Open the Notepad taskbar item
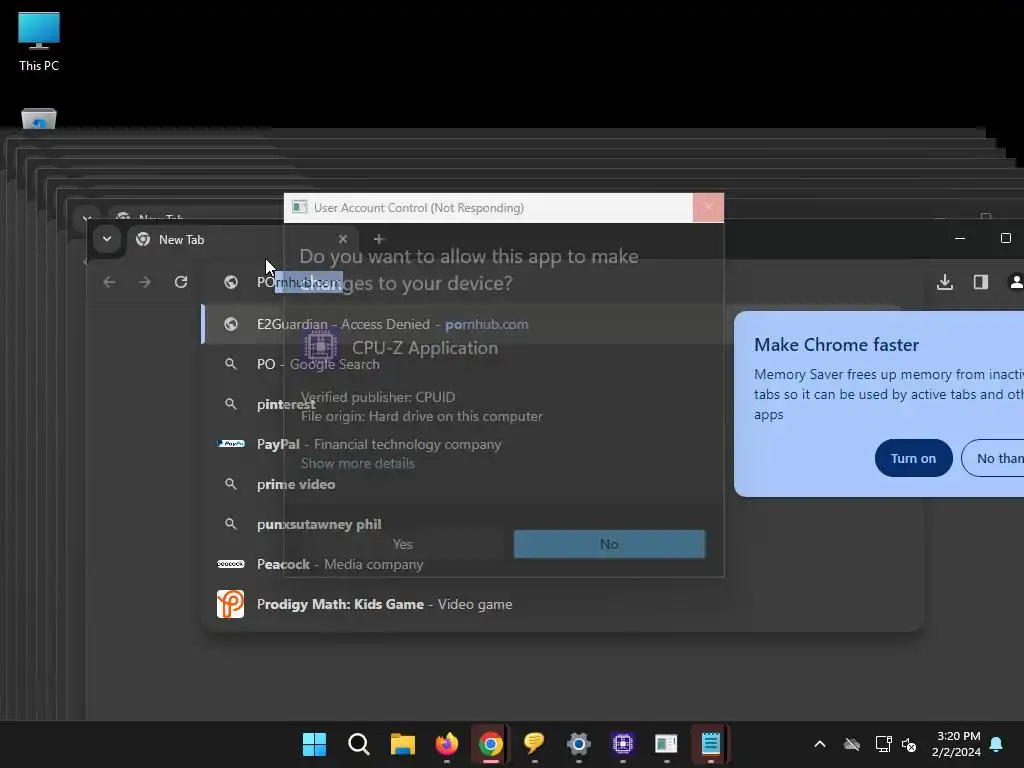Image resolution: width=1024 pixels, height=768 pixels. 711,744
